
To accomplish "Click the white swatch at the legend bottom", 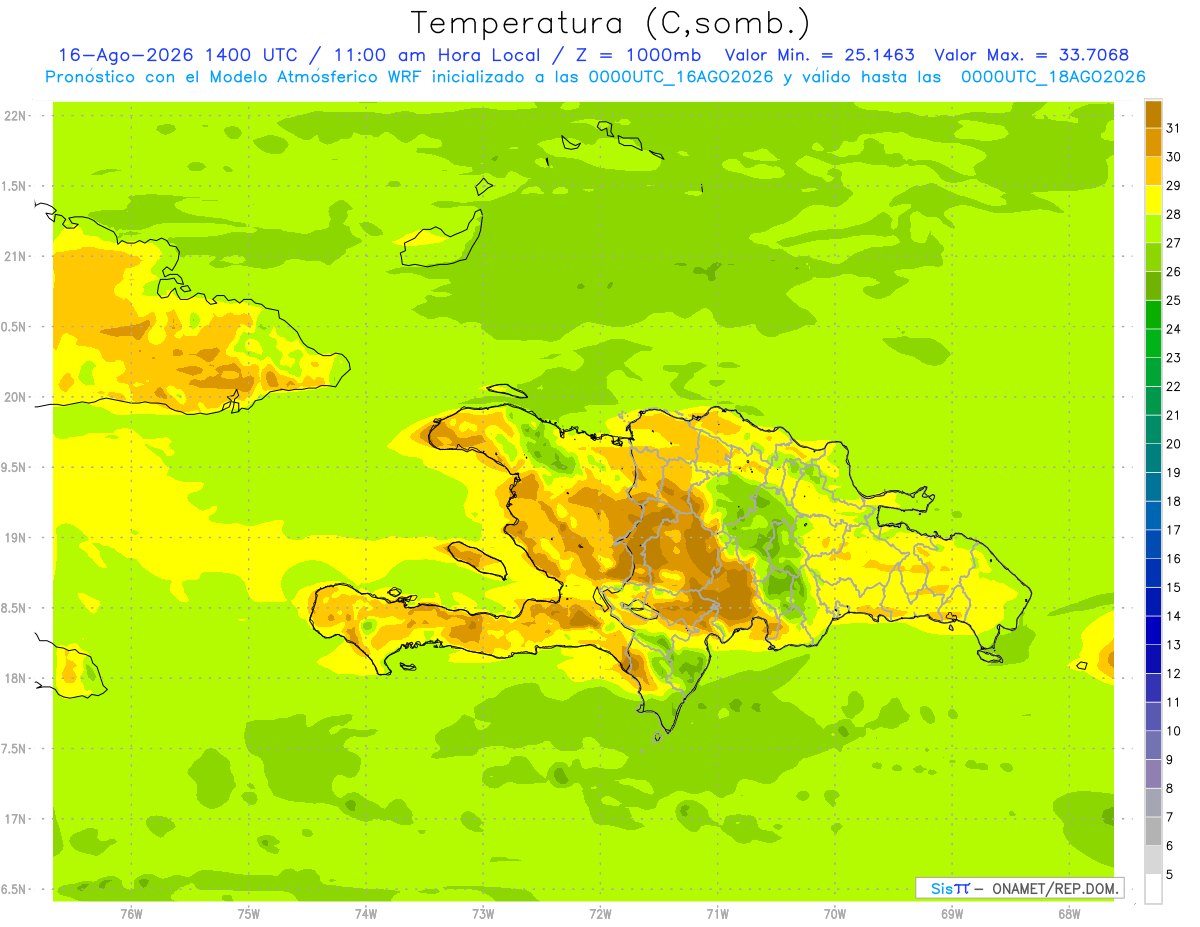I will point(1153,888).
